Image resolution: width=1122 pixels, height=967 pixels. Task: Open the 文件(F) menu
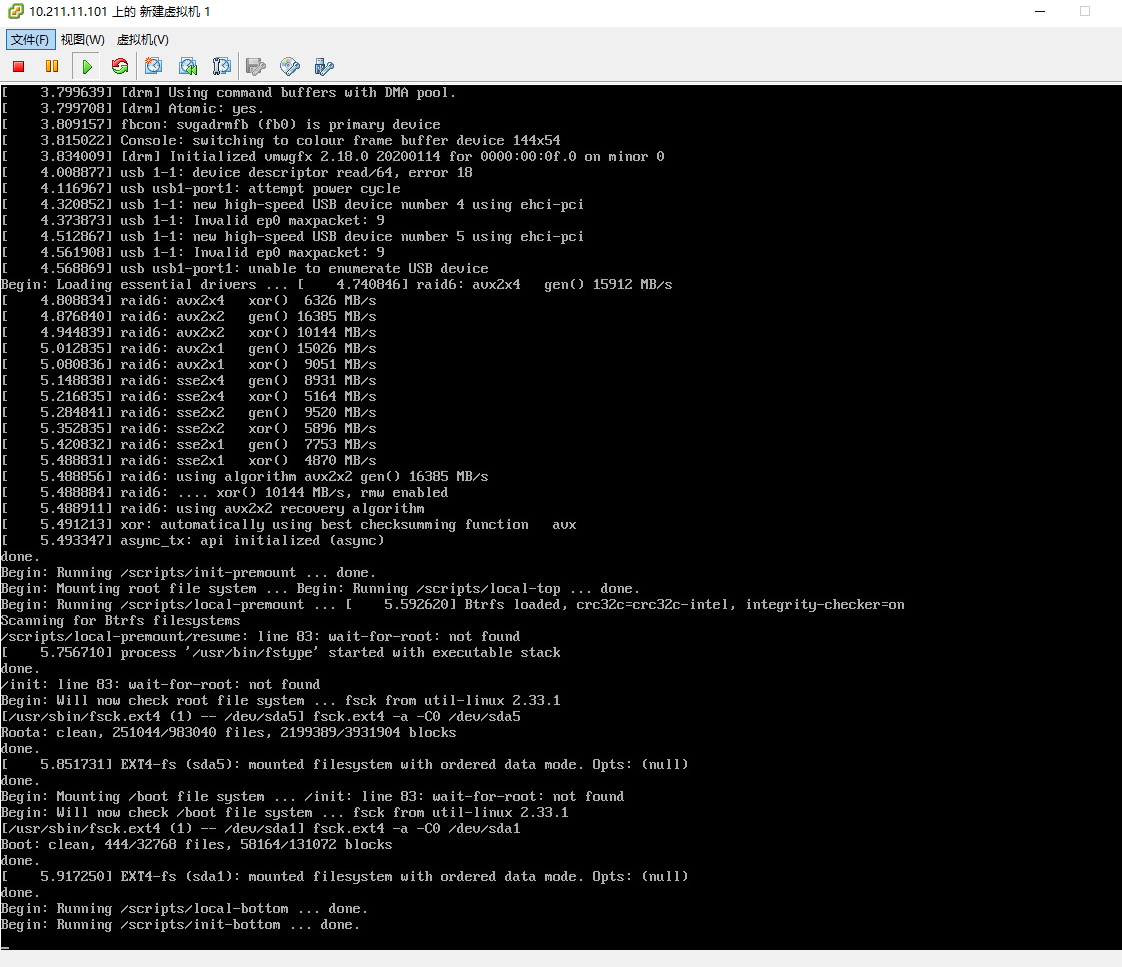(x=30, y=39)
